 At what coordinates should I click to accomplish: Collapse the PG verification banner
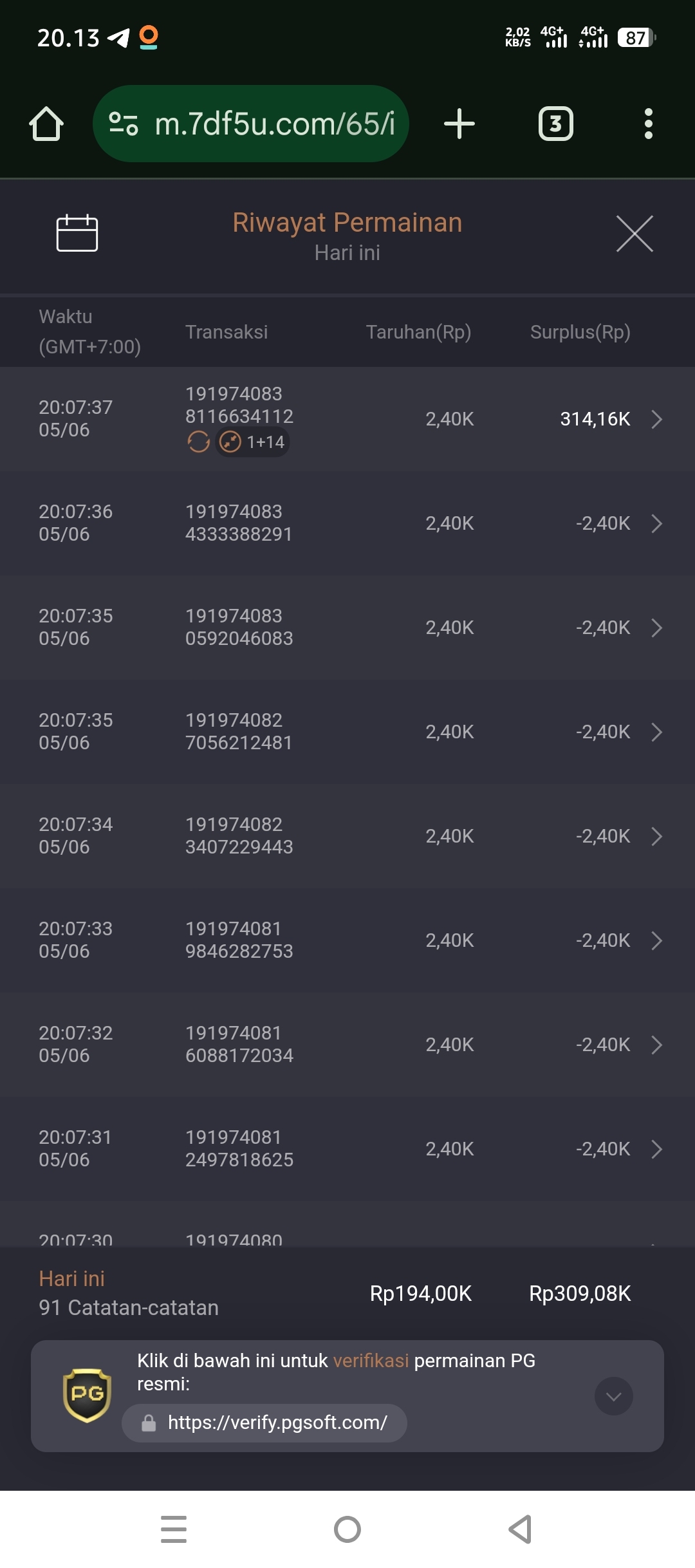(x=614, y=1396)
